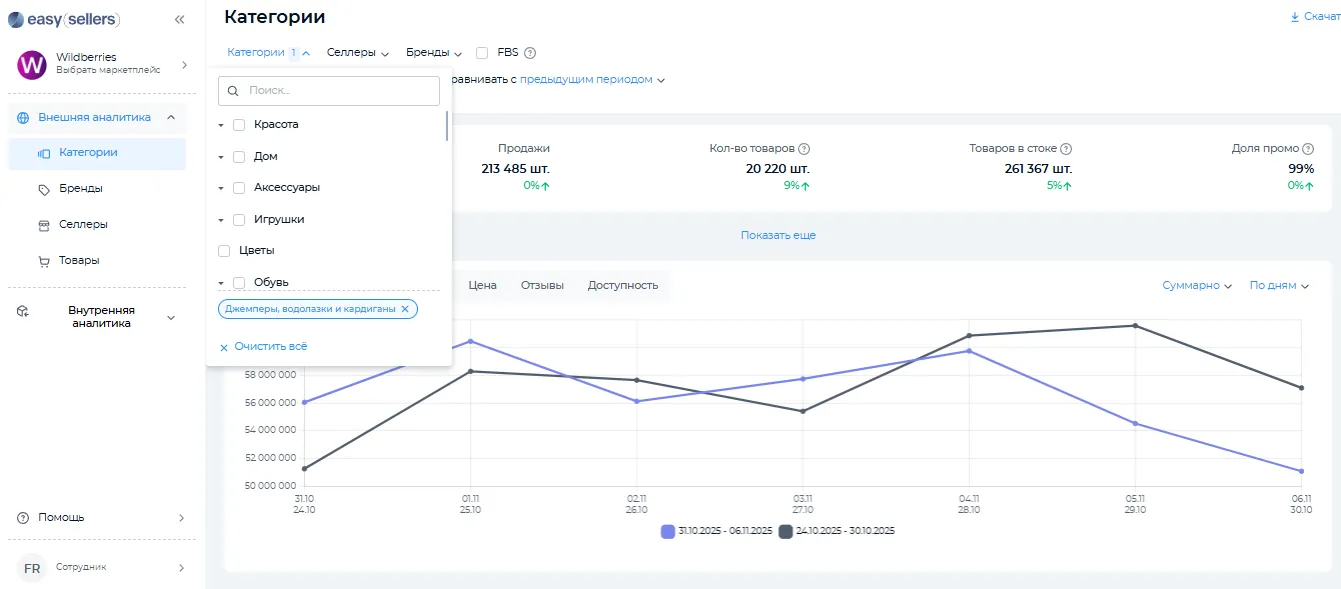Click the Wildberries marketplace logo
Screen dimensions: 1341x589
click(32, 65)
